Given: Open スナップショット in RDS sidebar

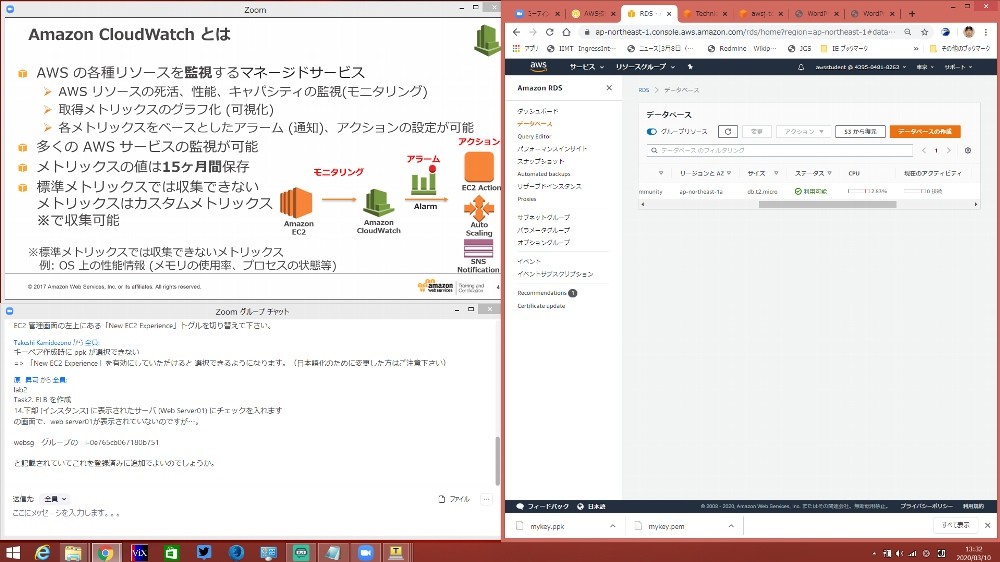Looking at the screenshot, I should tap(541, 161).
